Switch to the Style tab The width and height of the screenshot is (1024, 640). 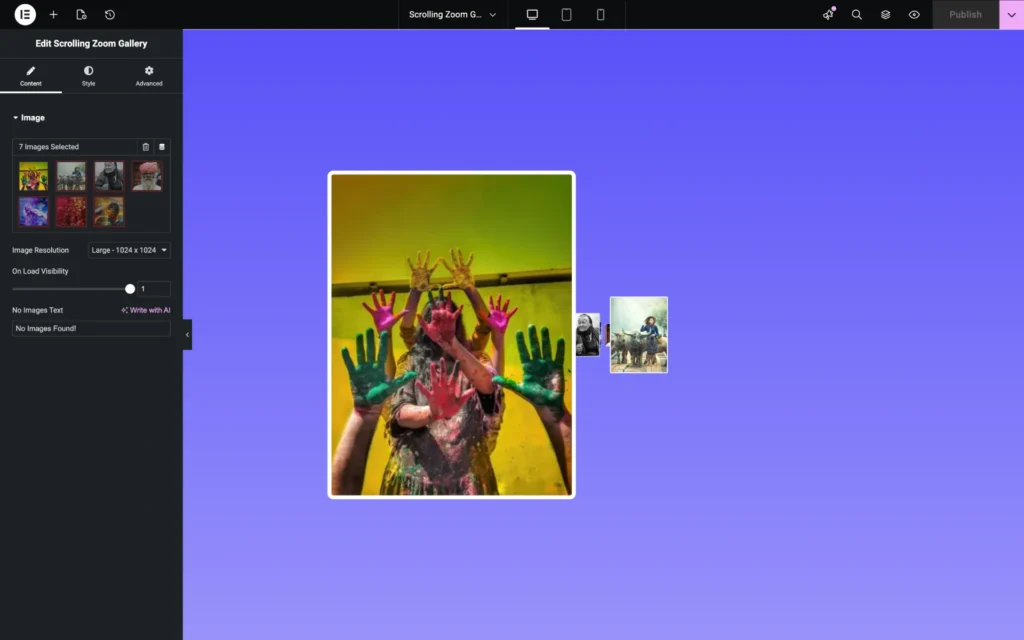point(88,75)
